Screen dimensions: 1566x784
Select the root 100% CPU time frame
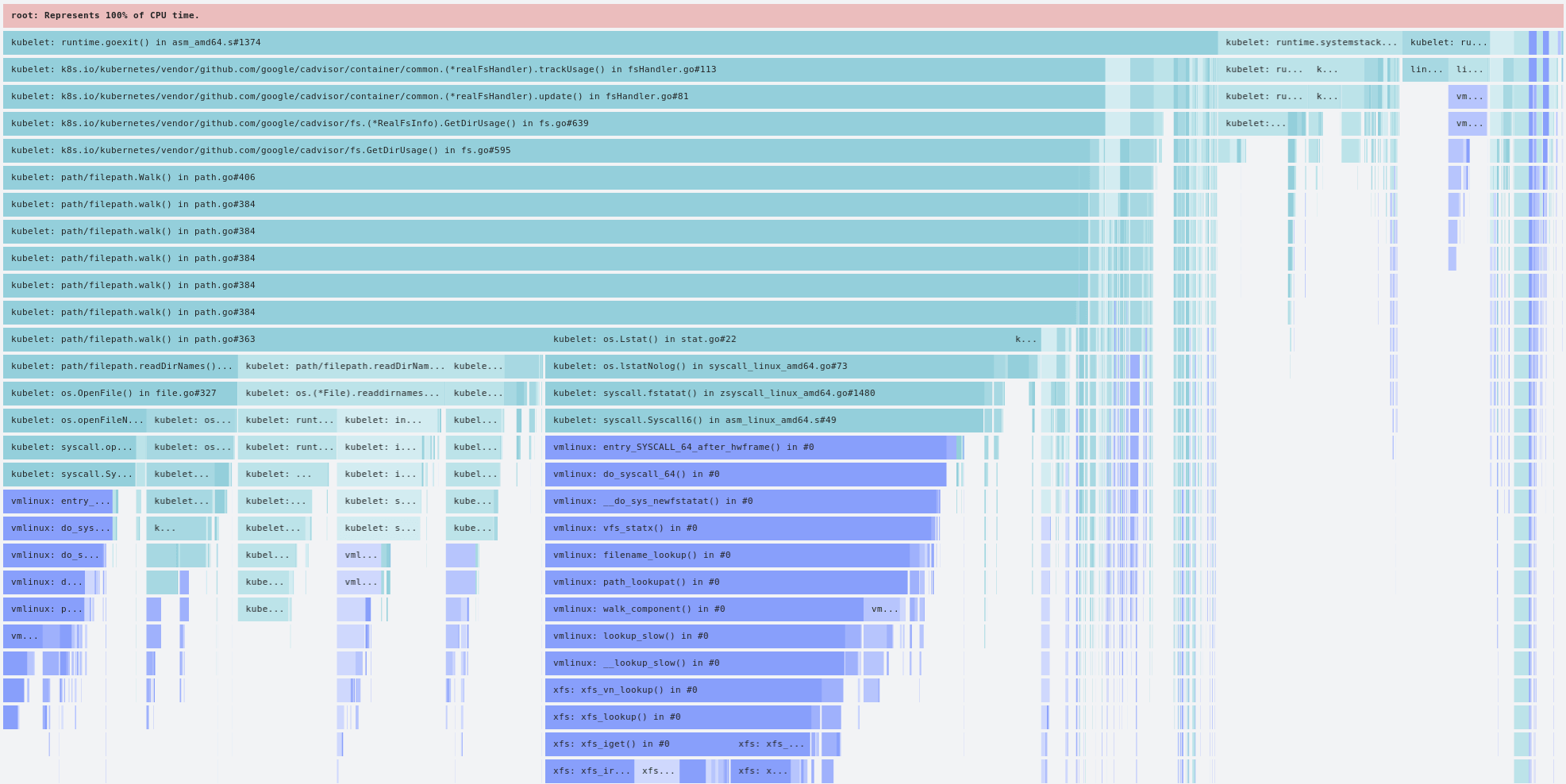coord(783,16)
